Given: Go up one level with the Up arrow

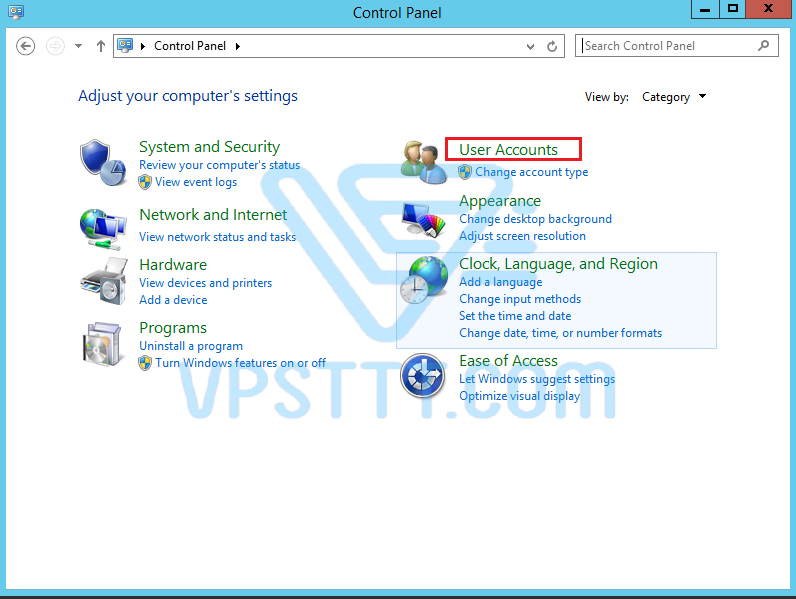Looking at the screenshot, I should point(101,46).
